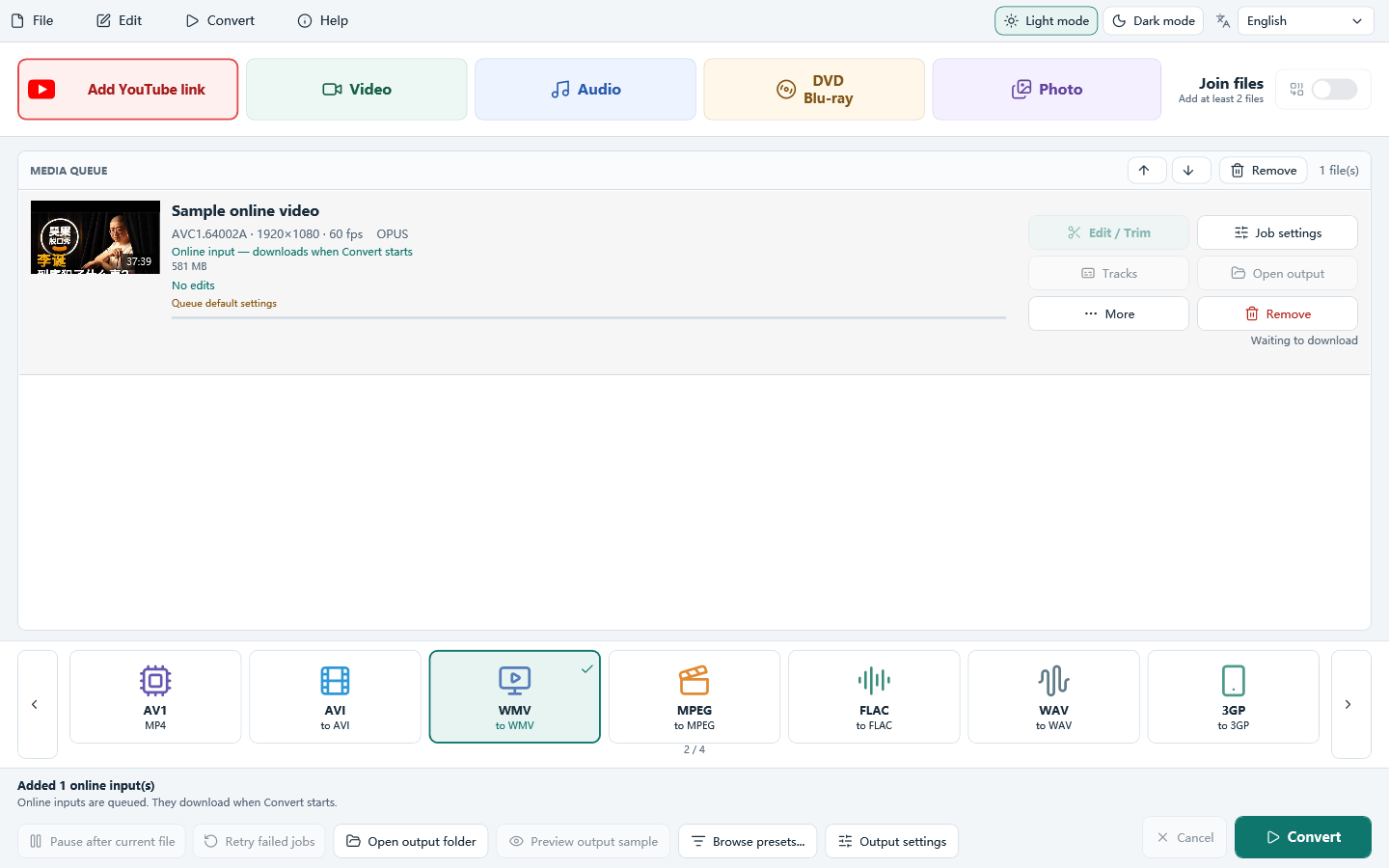Open Job settings for the queued video
1389x868 pixels.
(1277, 232)
